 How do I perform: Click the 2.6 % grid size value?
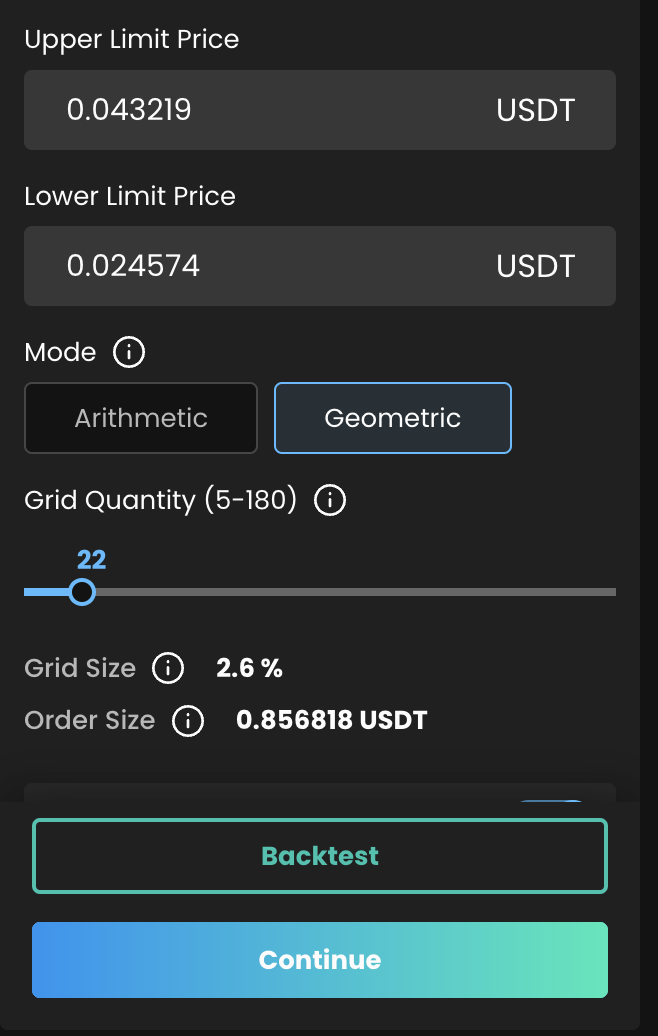coord(250,668)
